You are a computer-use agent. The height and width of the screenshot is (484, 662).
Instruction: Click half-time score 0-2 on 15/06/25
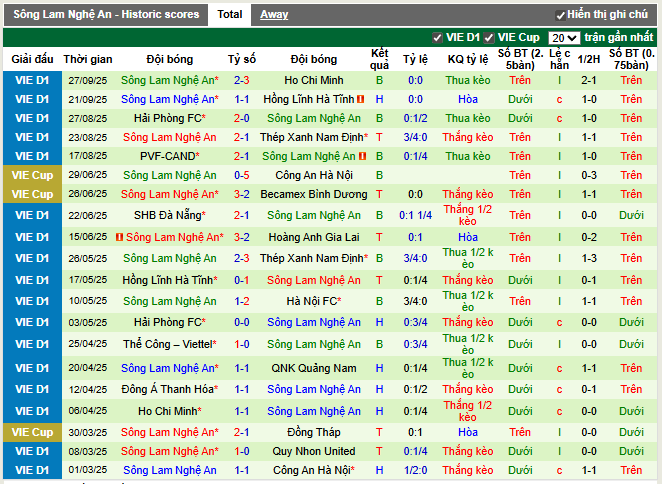[589, 237]
